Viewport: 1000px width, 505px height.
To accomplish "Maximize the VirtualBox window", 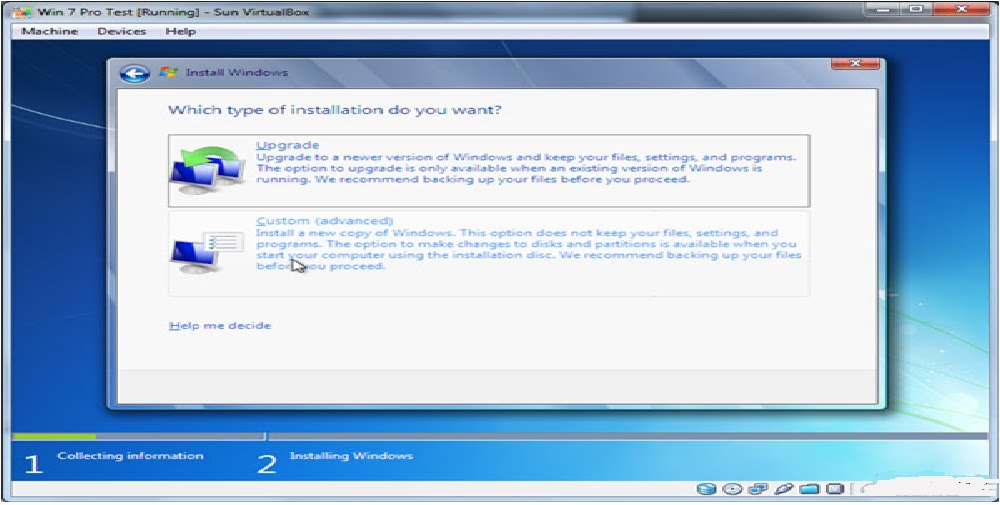I will point(918,9).
